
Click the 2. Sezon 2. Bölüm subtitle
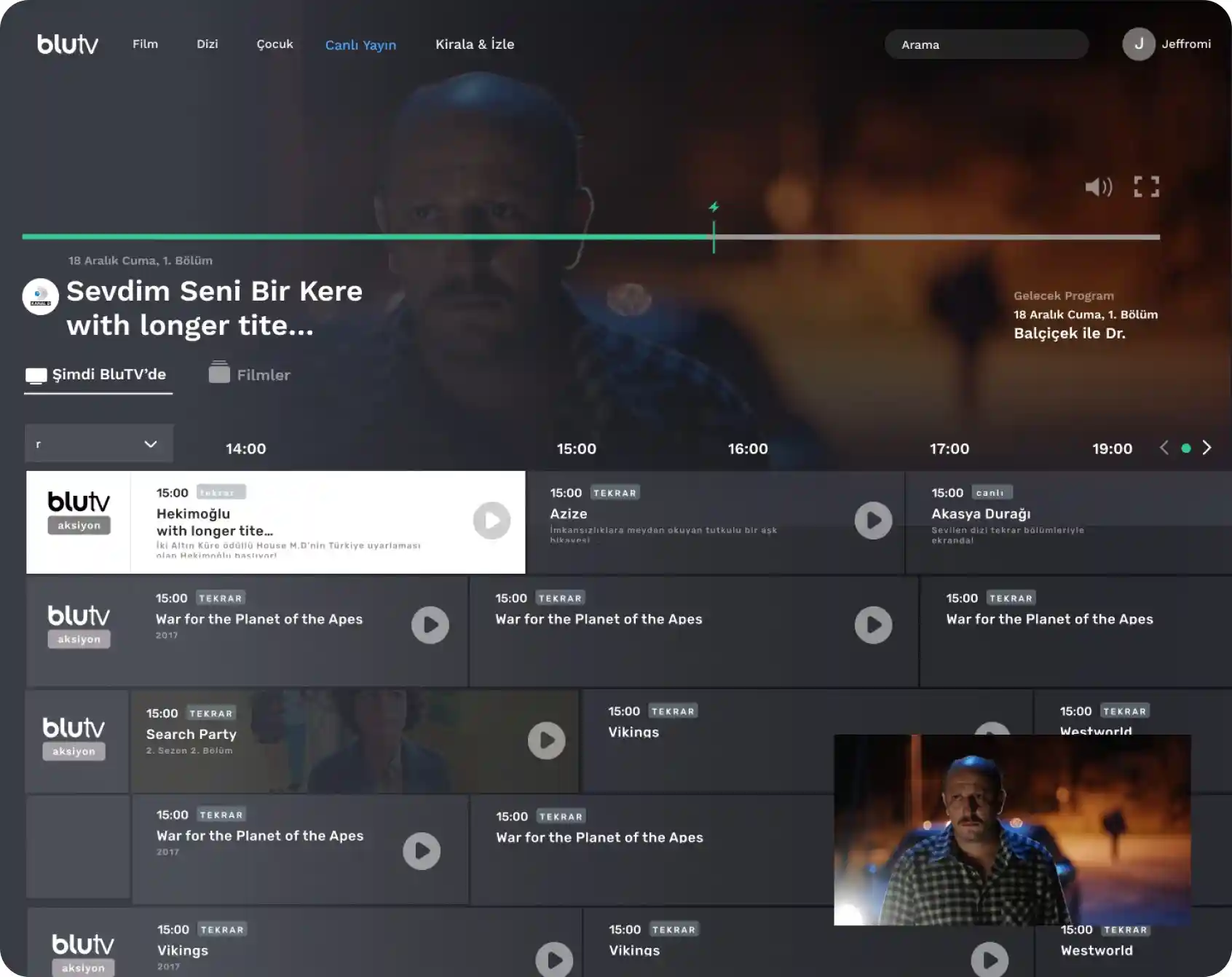pyautogui.click(x=189, y=751)
